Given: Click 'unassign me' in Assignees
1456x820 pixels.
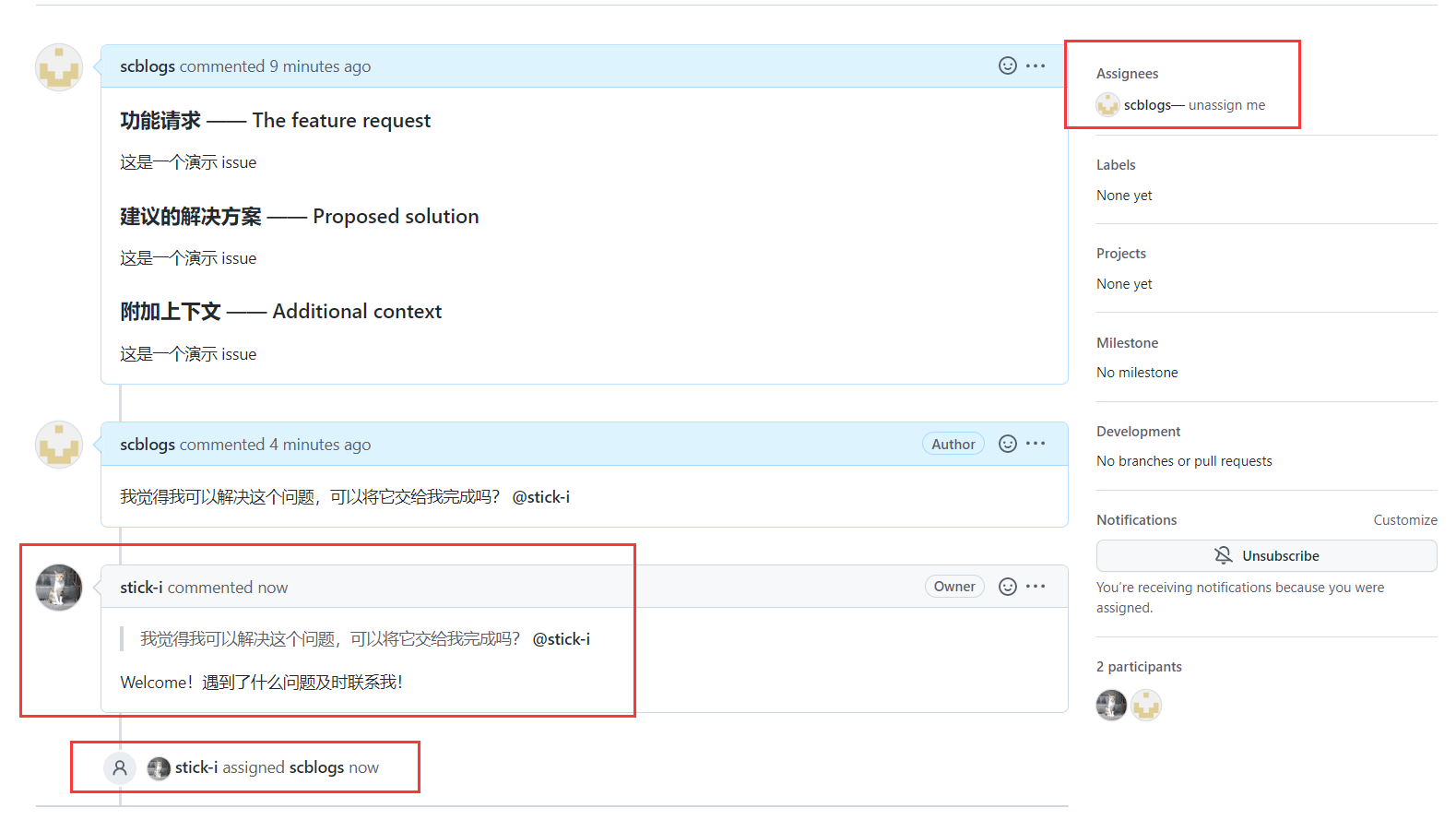Looking at the screenshot, I should coord(1226,105).
